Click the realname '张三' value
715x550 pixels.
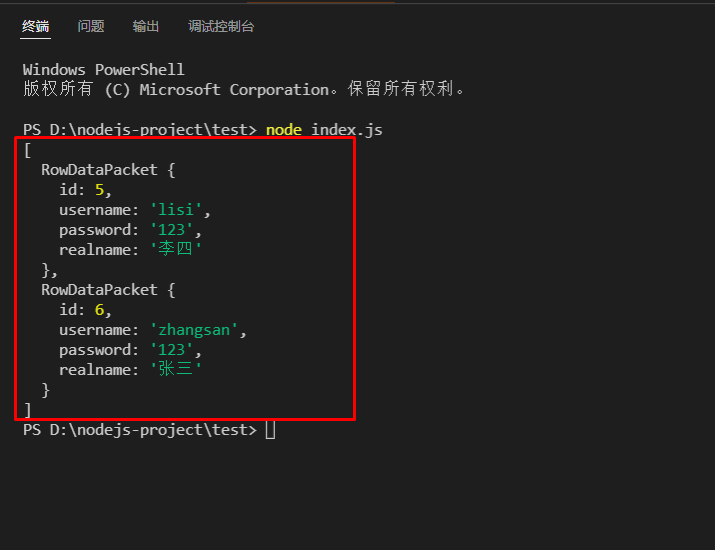[176, 369]
